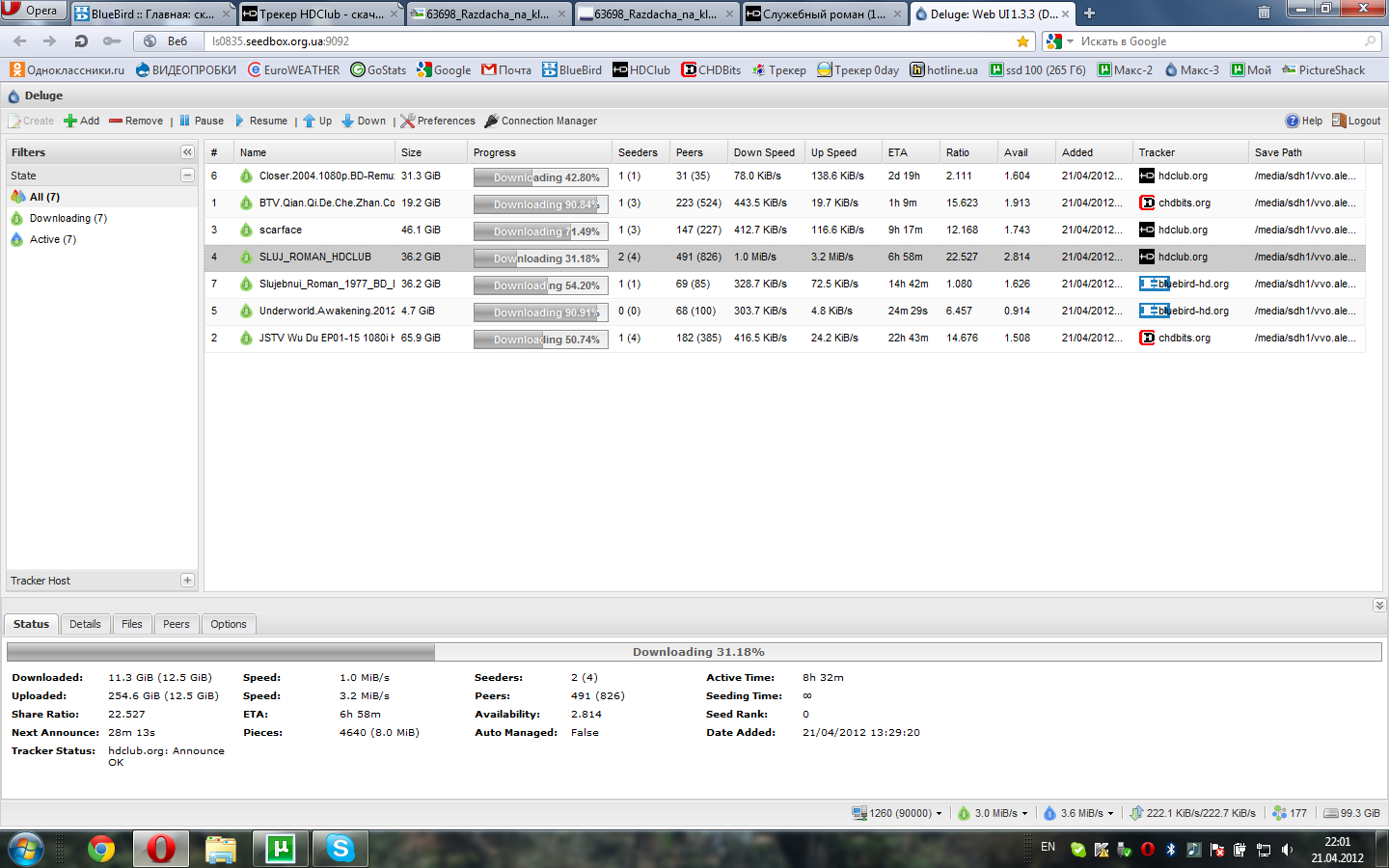Click the greyed-out Create torrent button
This screenshot has height=868, width=1389.
[31, 121]
